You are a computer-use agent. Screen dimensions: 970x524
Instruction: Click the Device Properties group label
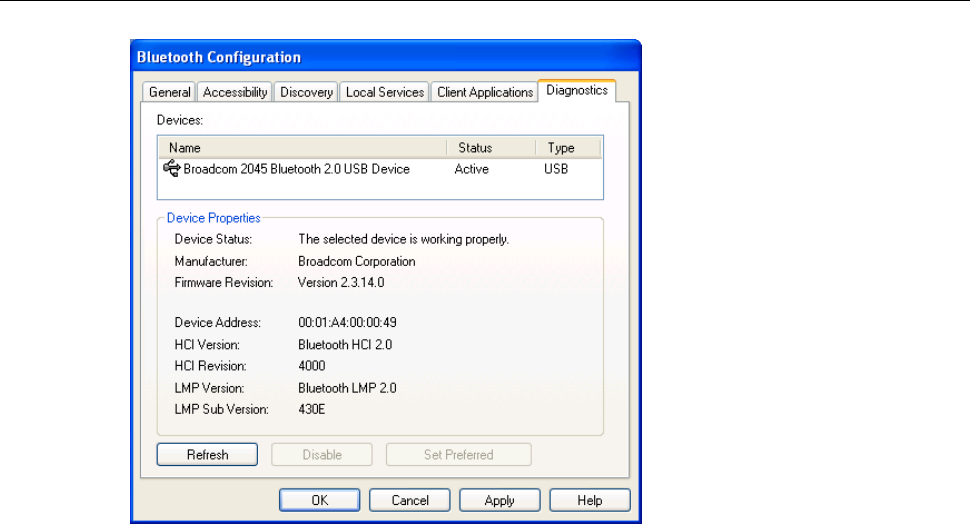(213, 218)
